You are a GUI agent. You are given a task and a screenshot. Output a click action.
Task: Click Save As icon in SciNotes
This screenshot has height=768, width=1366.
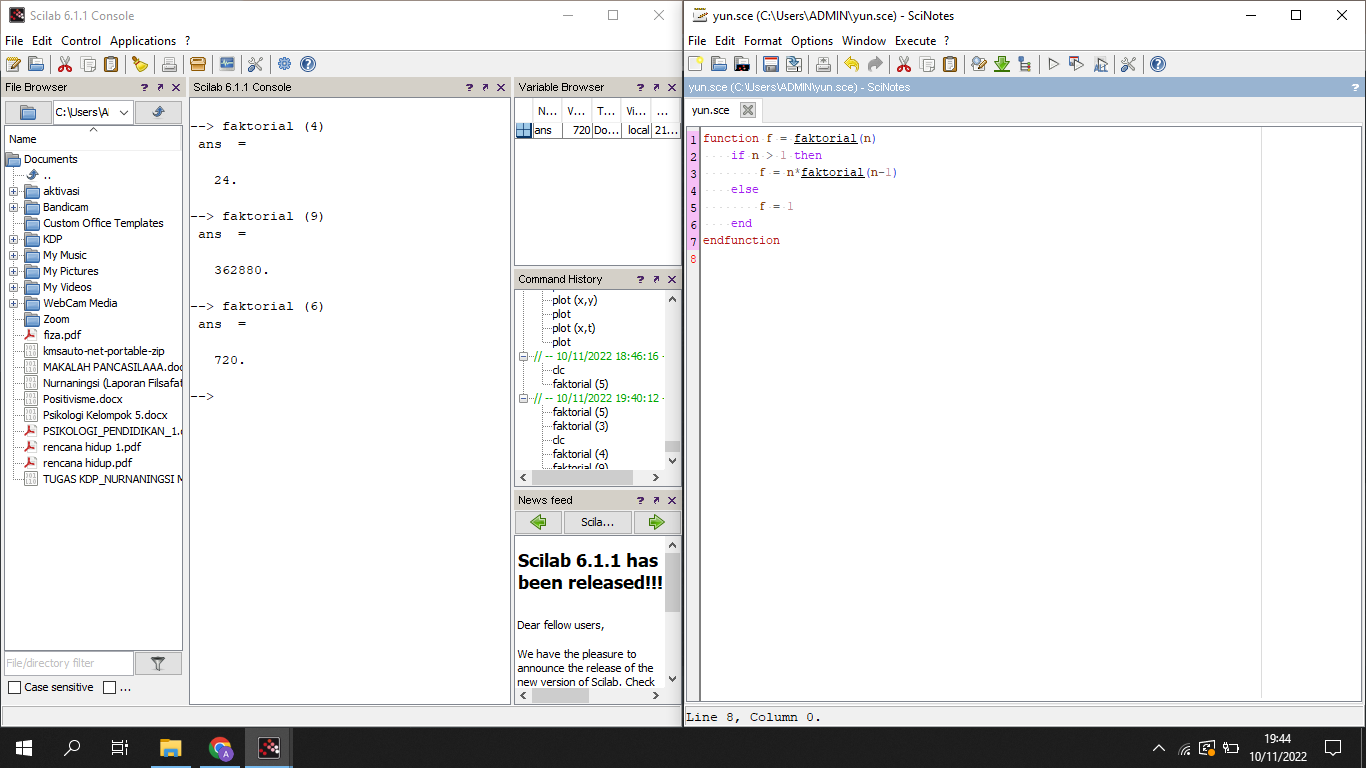tap(794, 64)
